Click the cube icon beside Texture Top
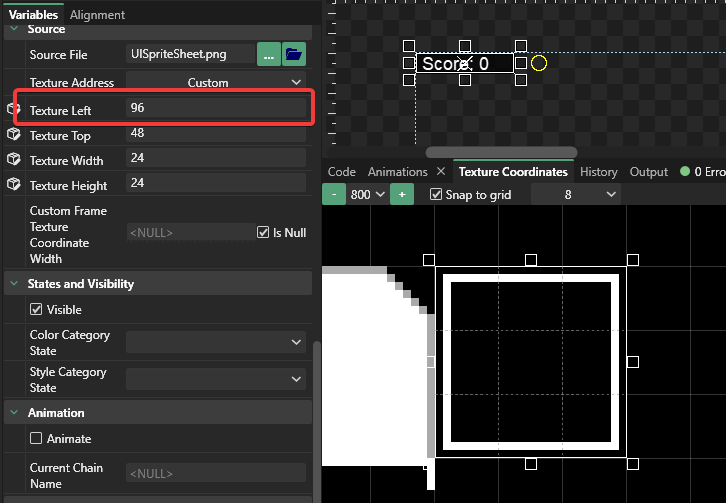Screen dimensions: 726x503 [14, 134]
